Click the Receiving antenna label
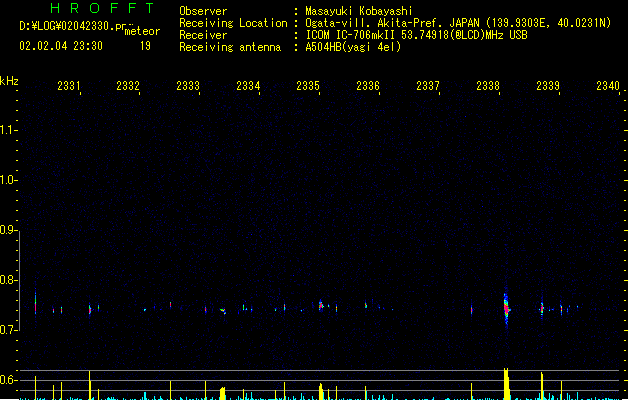This screenshot has width=629, height=400. tap(230, 47)
